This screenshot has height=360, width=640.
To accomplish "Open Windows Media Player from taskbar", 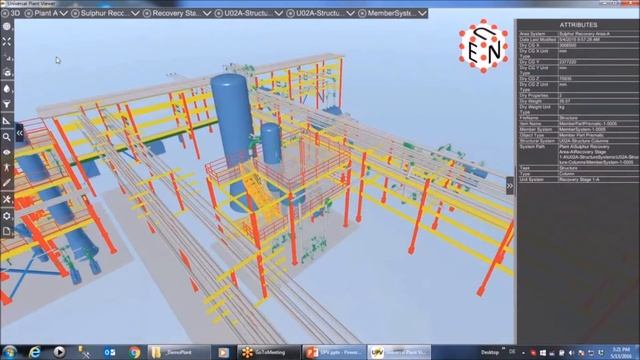I will click(59, 352).
